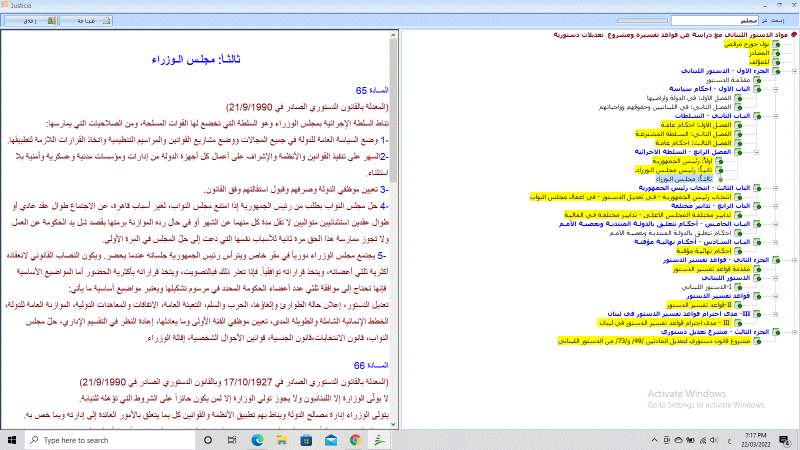Click the إغلاق (close) toolbar button

pyautogui.click(x=31, y=21)
